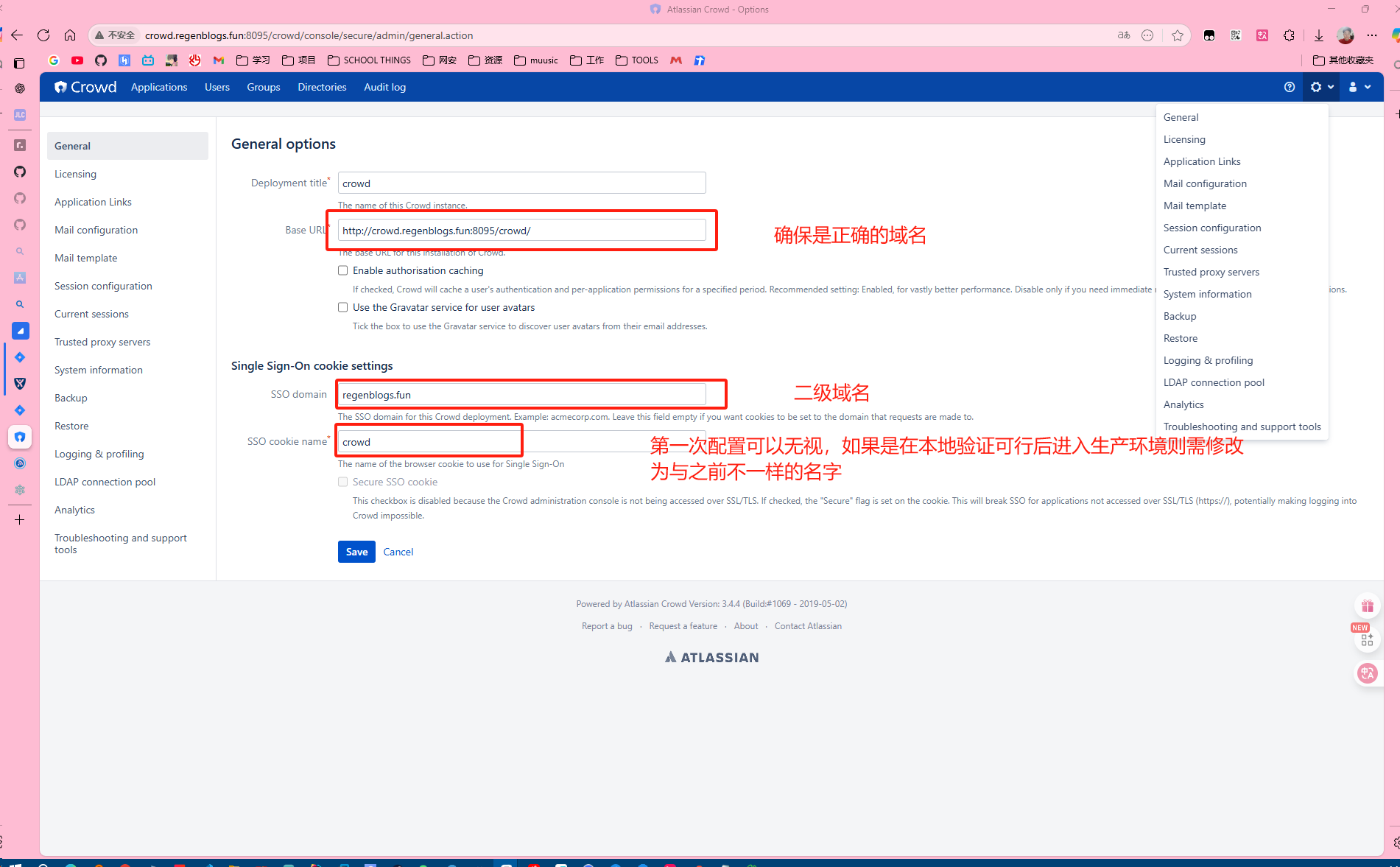This screenshot has width=1400, height=867.
Task: Bookmark this page with star icon
Action: click(x=1177, y=35)
